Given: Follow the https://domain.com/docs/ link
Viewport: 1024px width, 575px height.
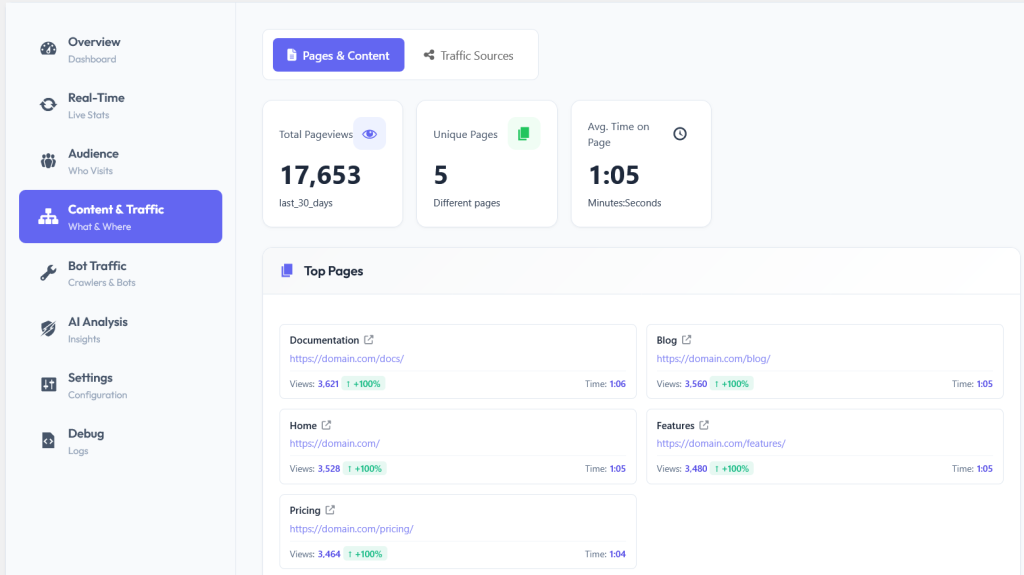Looking at the screenshot, I should click(x=347, y=359).
